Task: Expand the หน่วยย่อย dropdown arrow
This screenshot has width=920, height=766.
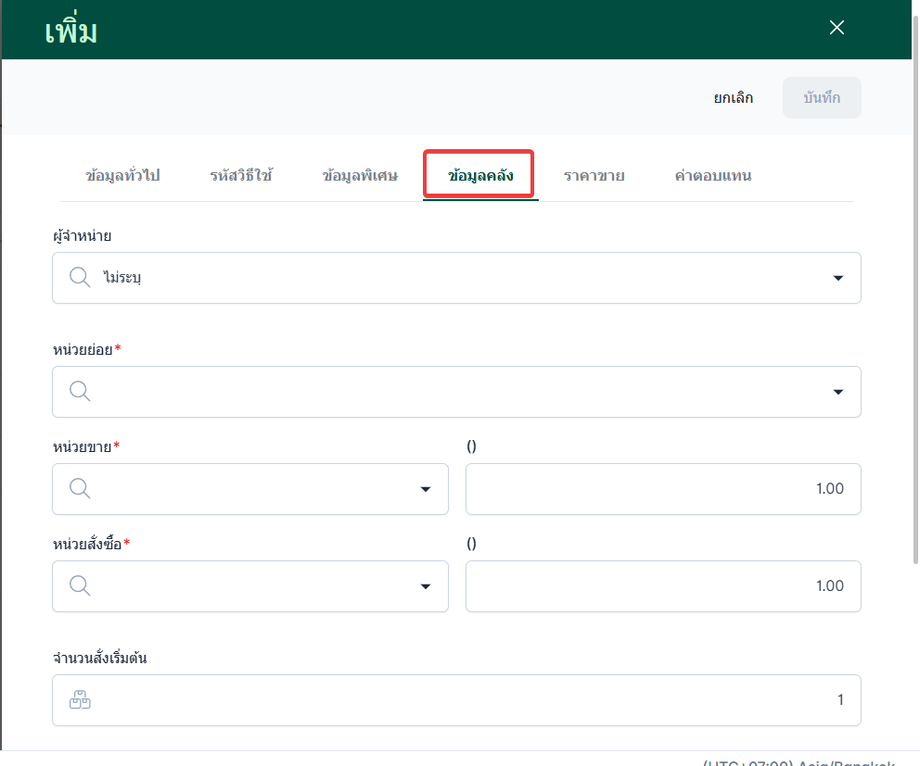Action: 838,392
